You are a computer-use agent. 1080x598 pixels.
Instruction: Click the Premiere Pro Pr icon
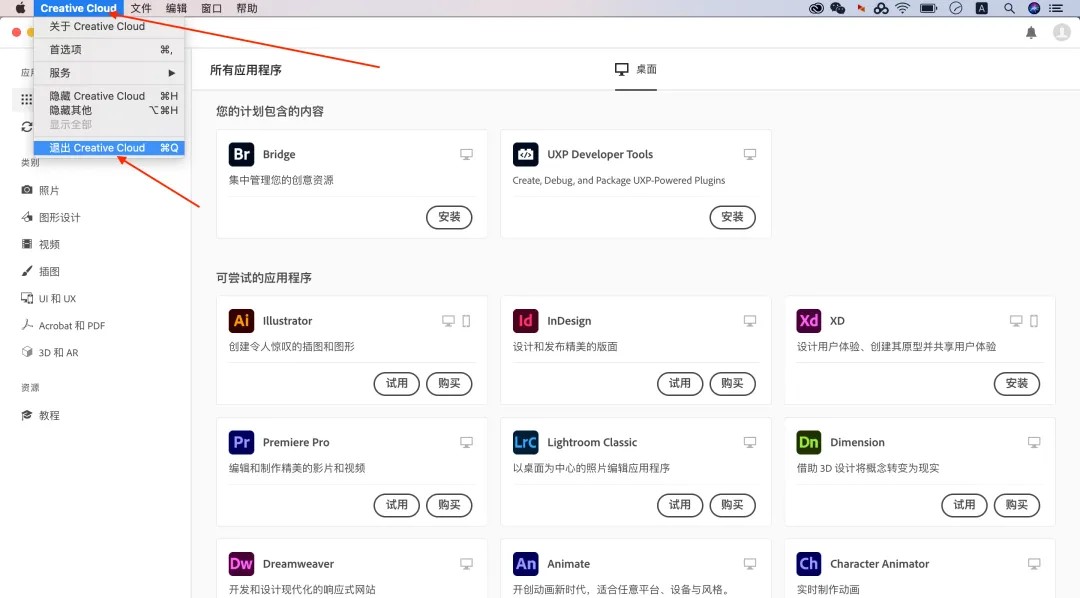click(241, 442)
